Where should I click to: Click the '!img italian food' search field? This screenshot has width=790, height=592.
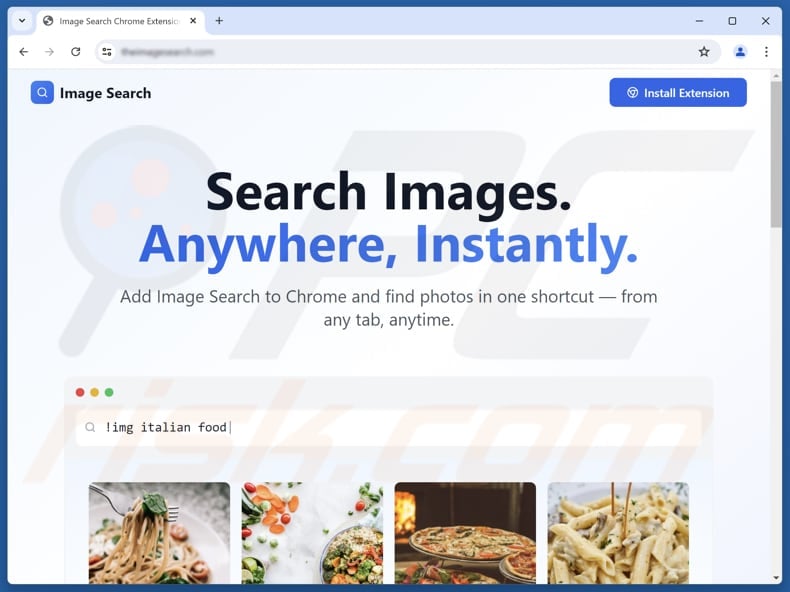click(388, 428)
